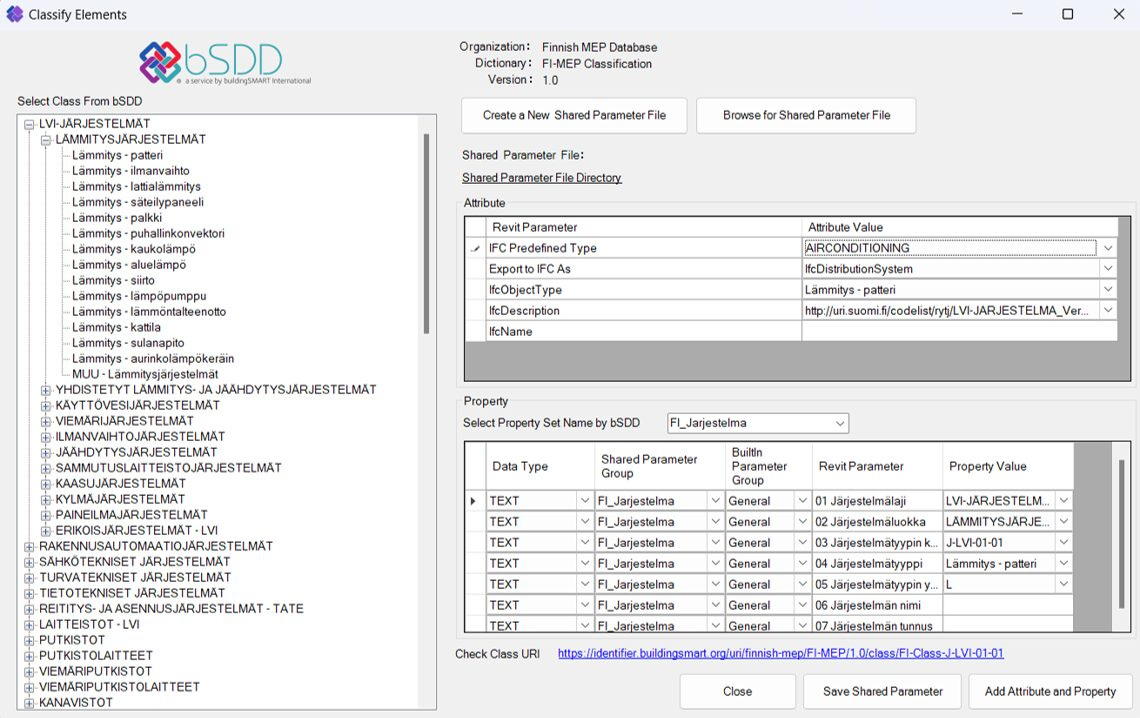Expand ERIKOISJÄRJESTELMÄT - LVI node

(46, 531)
